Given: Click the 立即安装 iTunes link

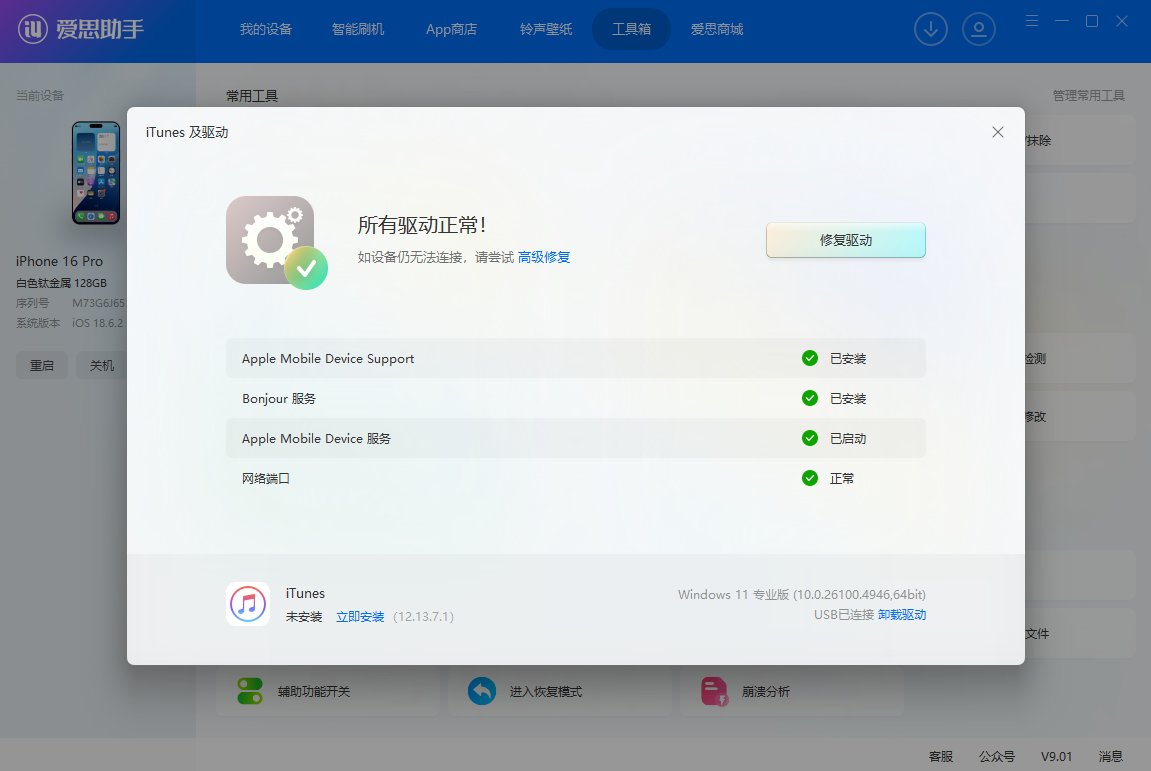Looking at the screenshot, I should 360,617.
